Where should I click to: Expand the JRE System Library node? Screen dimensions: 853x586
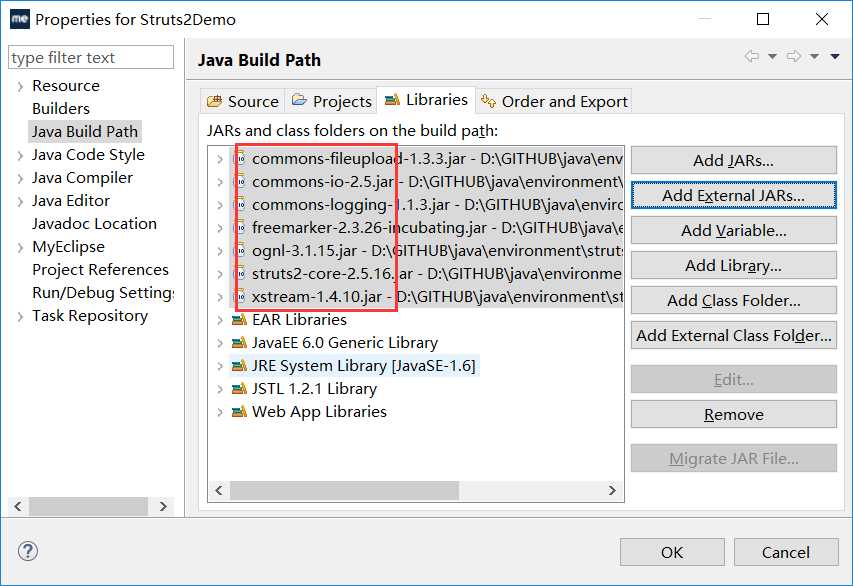click(x=220, y=367)
